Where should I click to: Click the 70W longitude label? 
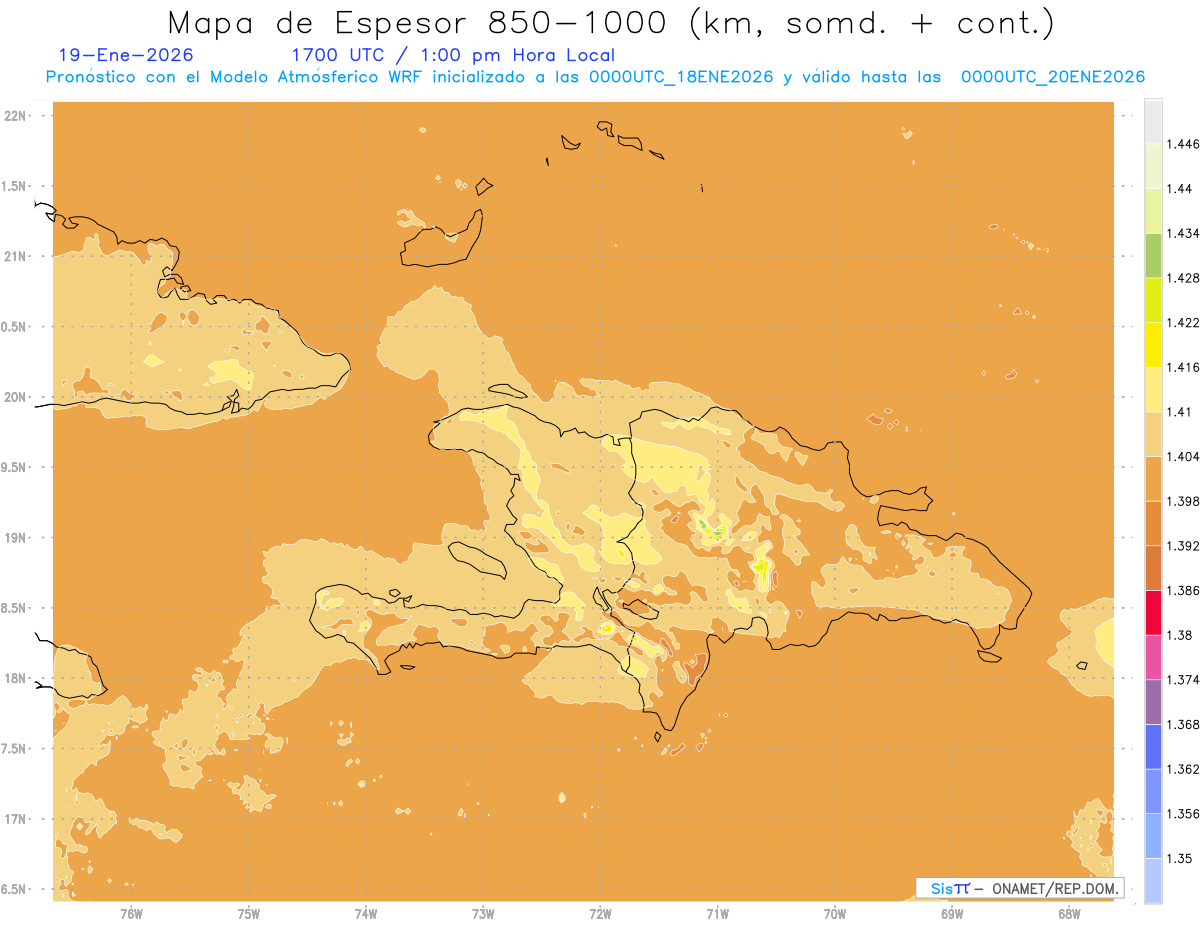(x=835, y=915)
